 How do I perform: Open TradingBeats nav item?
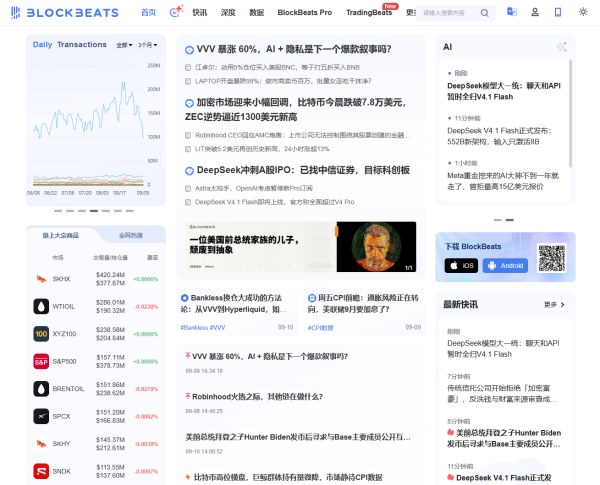369,13
